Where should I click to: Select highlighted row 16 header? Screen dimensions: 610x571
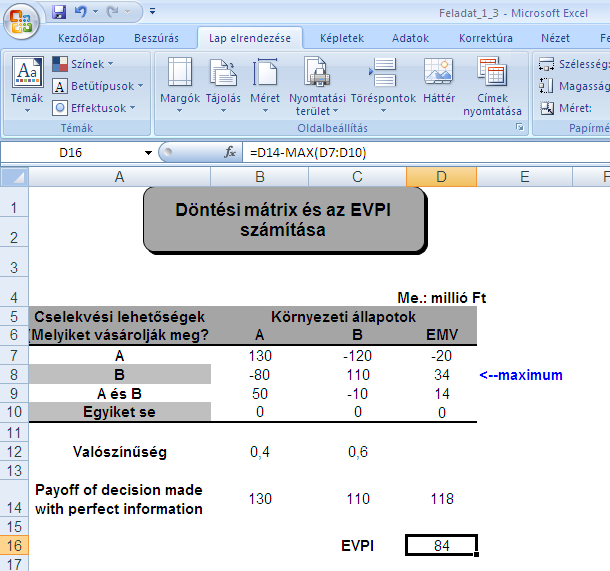[x=14, y=545]
